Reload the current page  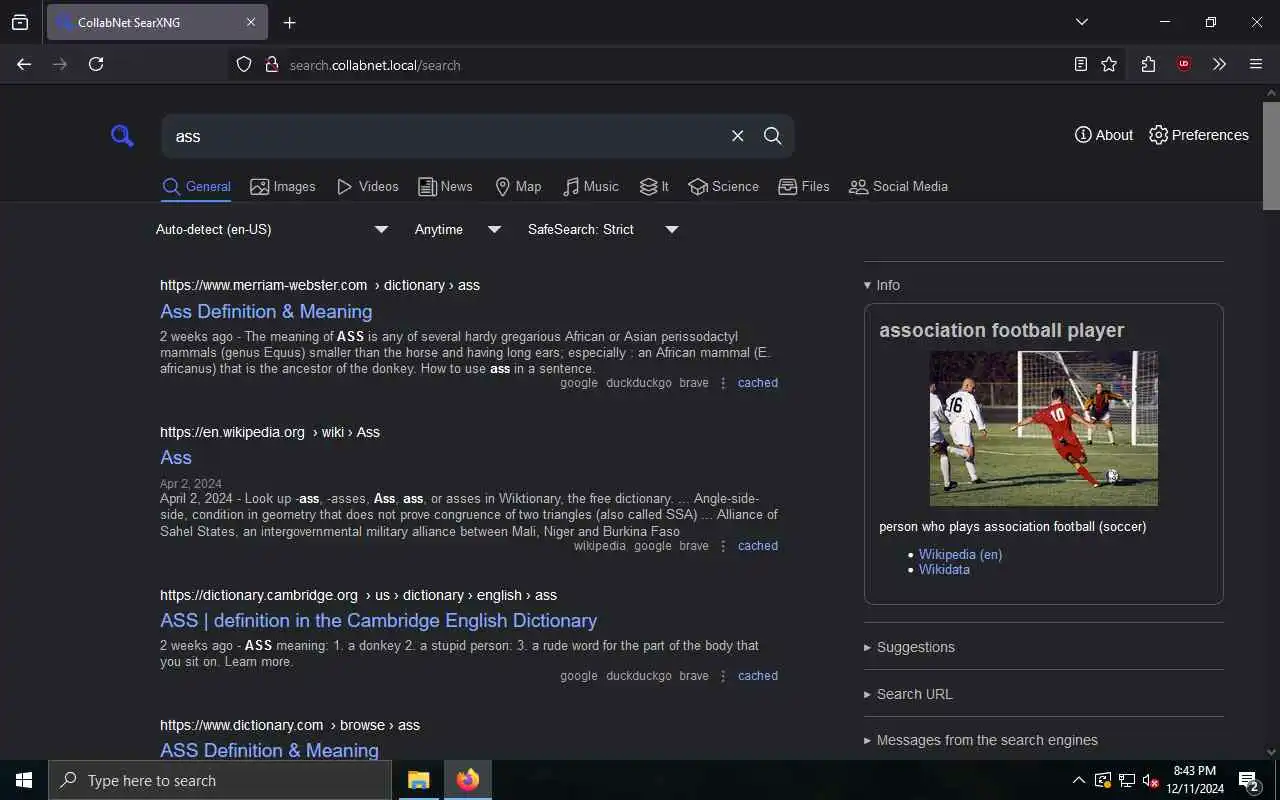click(x=96, y=64)
